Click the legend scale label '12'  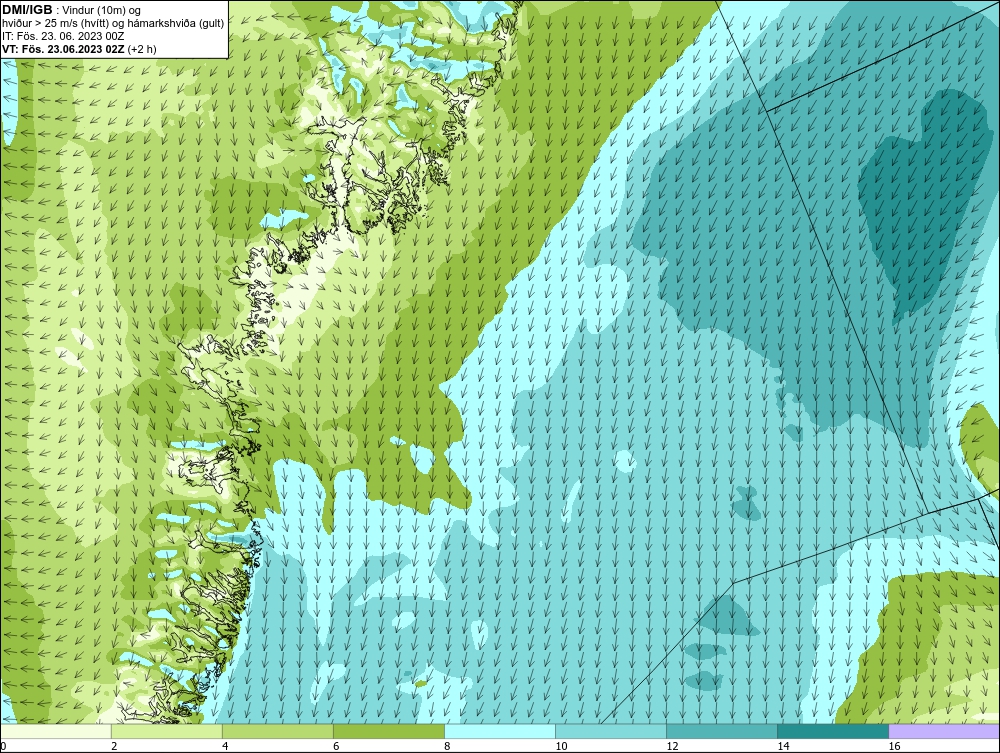click(672, 746)
